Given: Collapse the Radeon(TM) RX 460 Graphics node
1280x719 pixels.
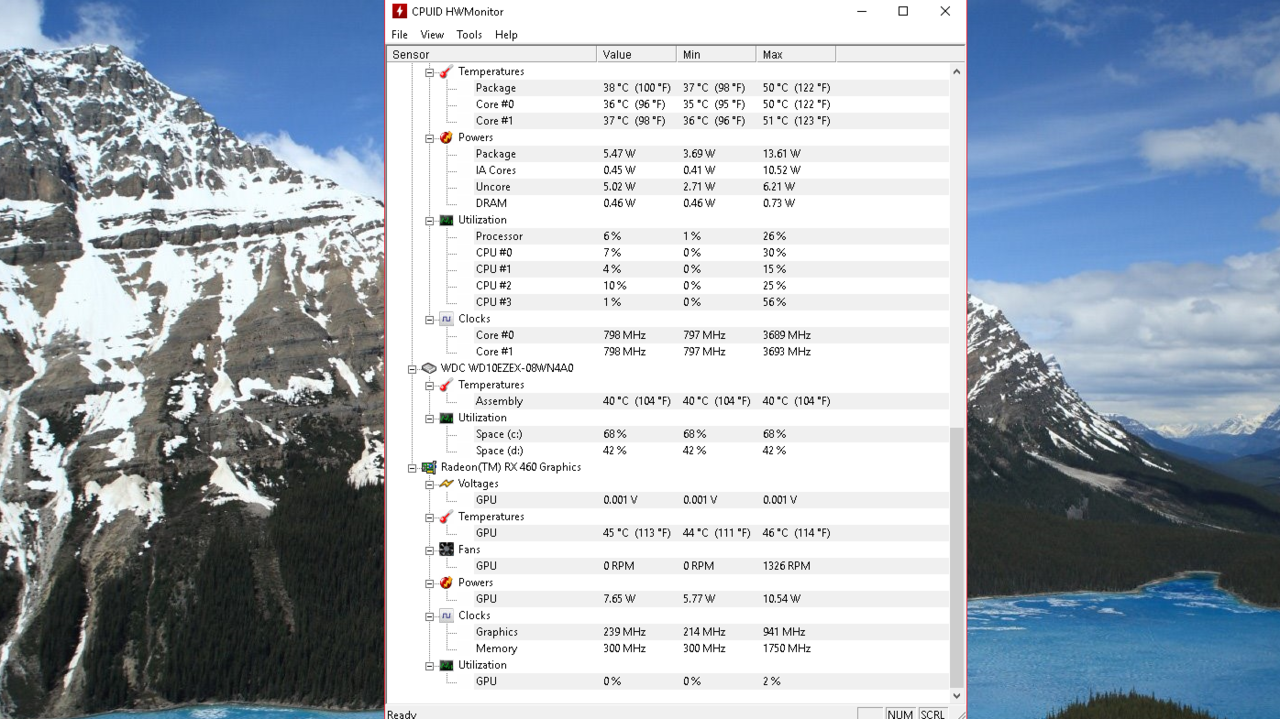Looking at the screenshot, I should pyautogui.click(x=412, y=468).
